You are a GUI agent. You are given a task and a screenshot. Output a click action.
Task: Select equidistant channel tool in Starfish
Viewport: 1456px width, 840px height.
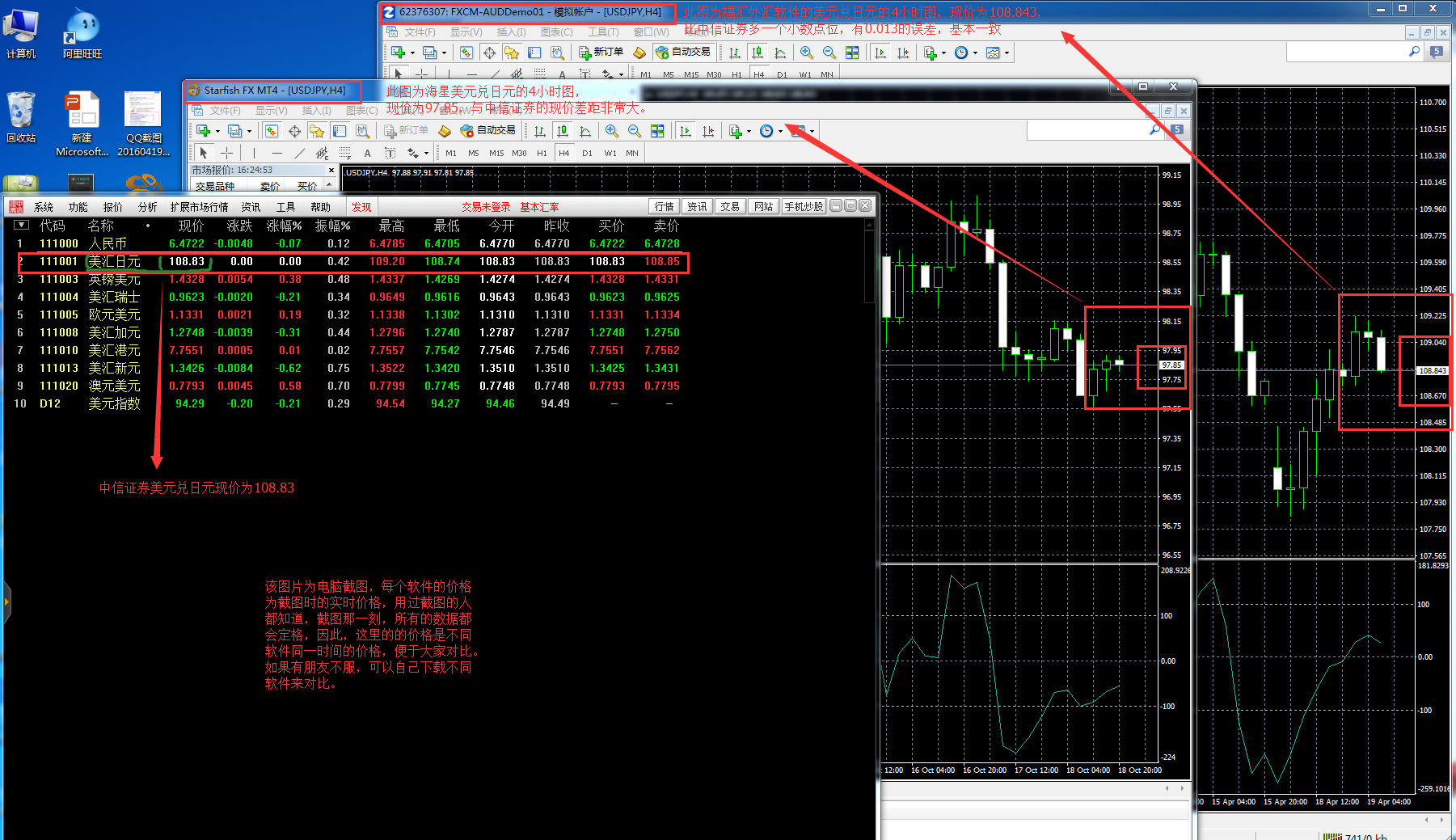322,153
